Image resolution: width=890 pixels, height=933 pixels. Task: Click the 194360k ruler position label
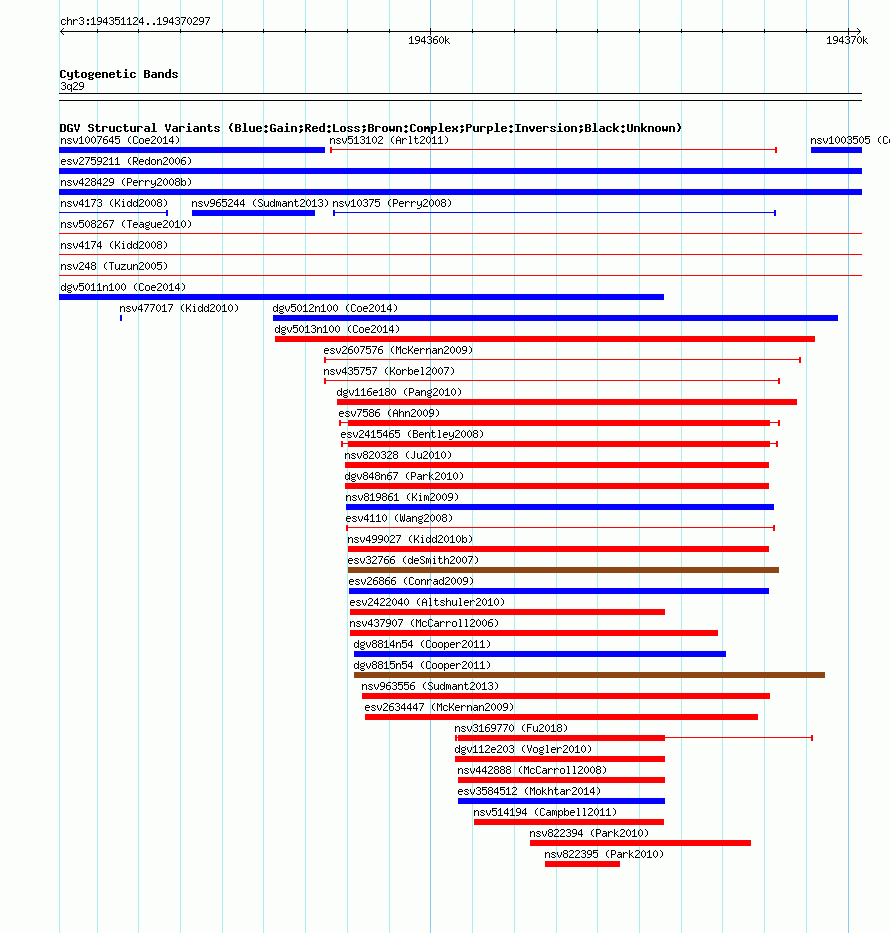pos(429,40)
